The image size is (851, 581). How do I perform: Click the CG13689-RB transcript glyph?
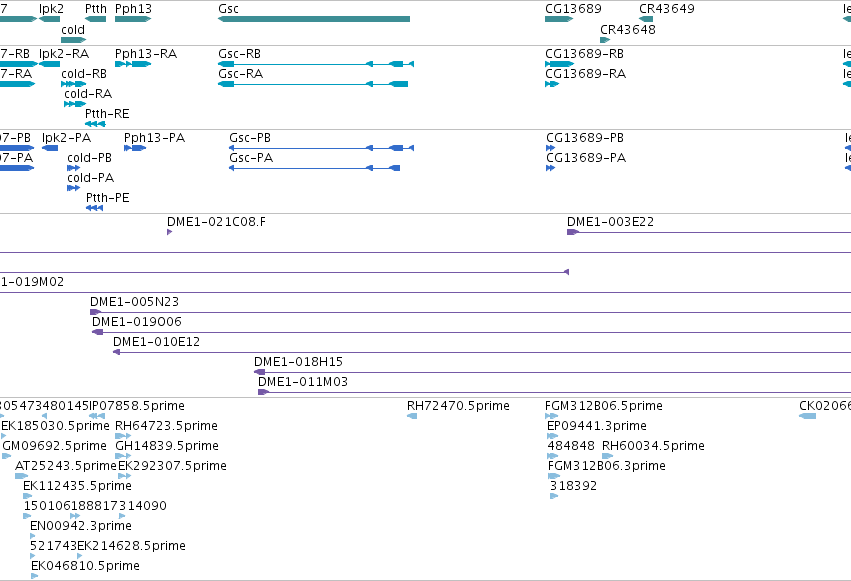(559, 64)
